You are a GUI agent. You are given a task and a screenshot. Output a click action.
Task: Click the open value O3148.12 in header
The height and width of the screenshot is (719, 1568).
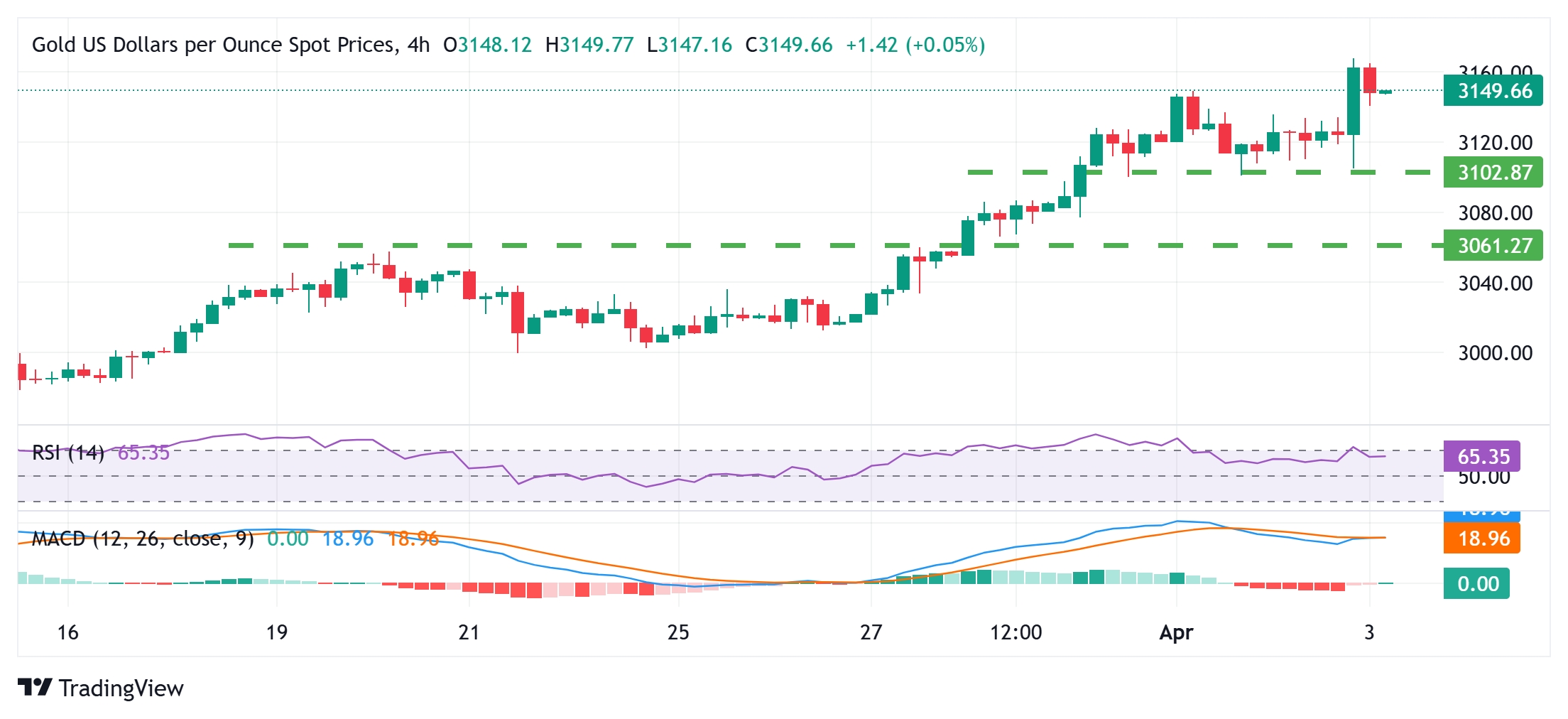(x=487, y=45)
